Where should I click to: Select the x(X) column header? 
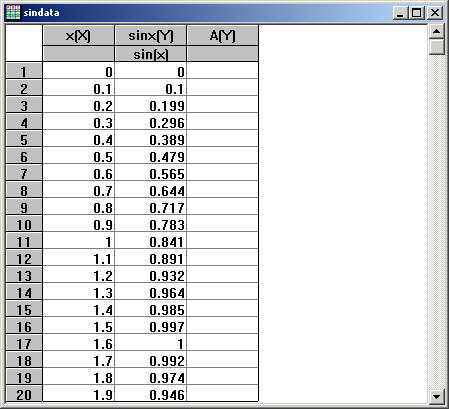tap(78, 35)
